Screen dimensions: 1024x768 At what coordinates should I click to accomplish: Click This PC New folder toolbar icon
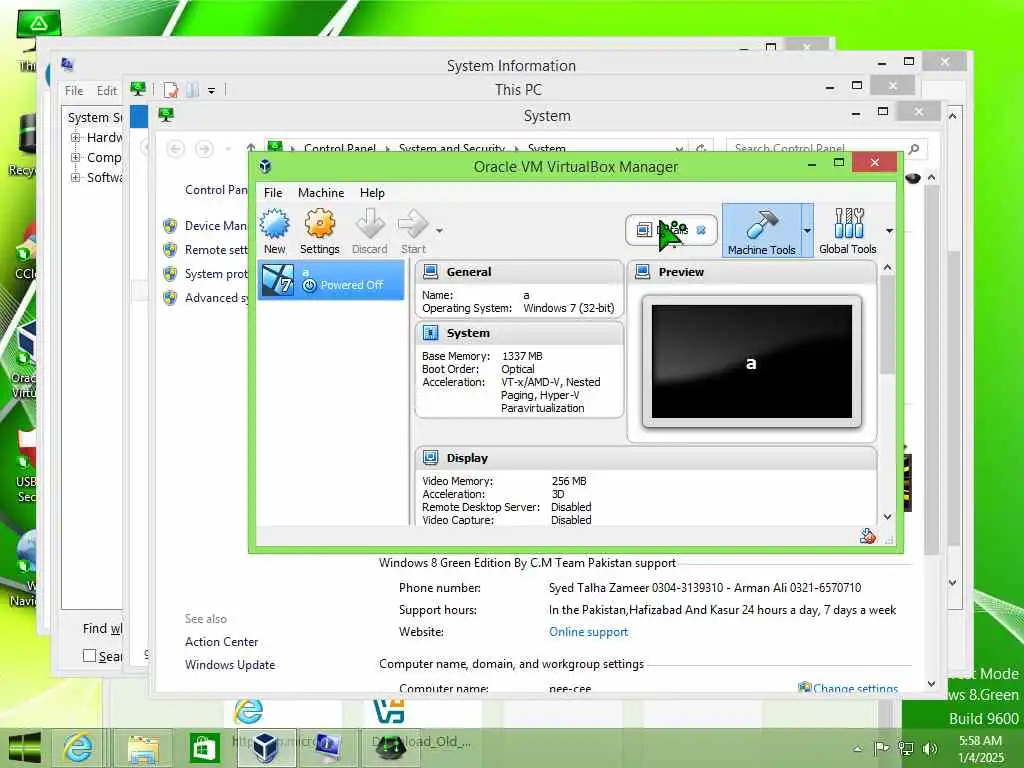[192, 89]
